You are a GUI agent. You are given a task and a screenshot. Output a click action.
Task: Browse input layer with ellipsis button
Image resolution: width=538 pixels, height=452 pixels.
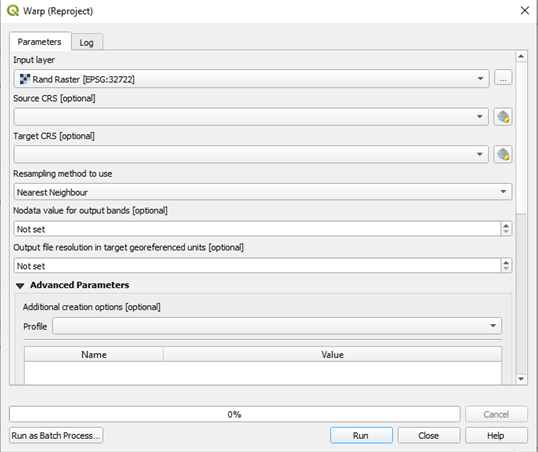click(503, 77)
